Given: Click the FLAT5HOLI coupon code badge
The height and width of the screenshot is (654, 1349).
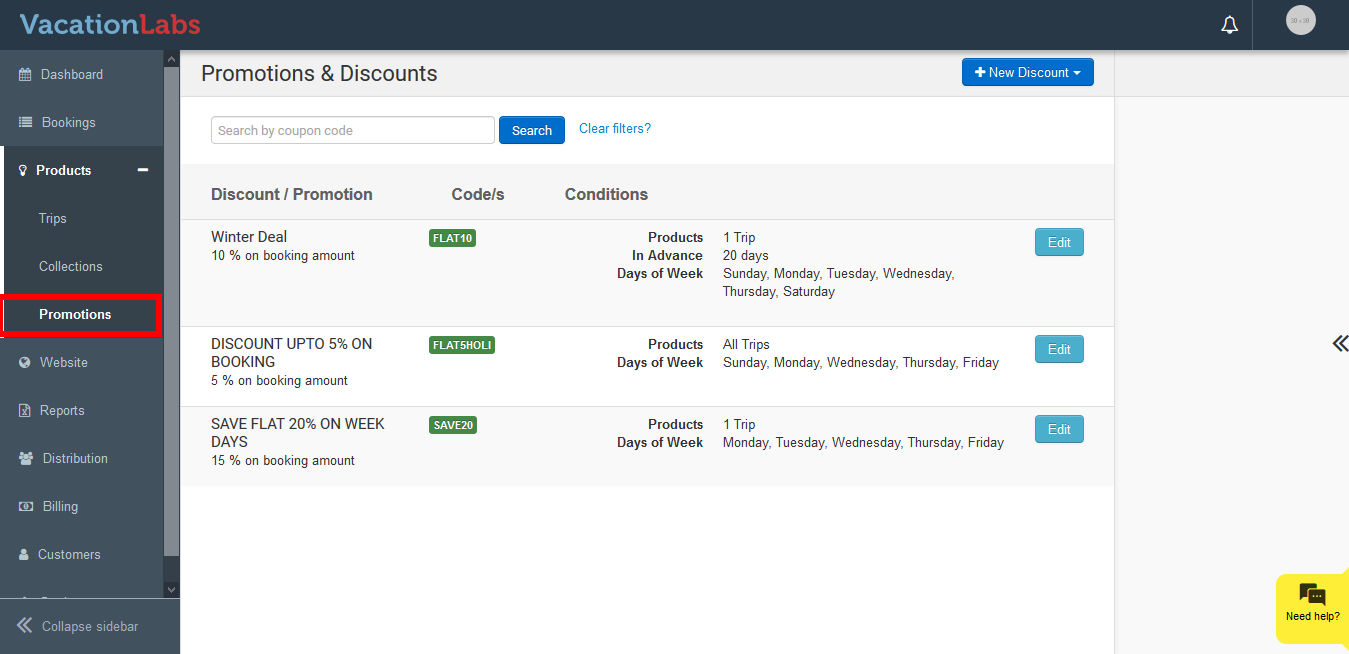Looking at the screenshot, I should 461,345.
